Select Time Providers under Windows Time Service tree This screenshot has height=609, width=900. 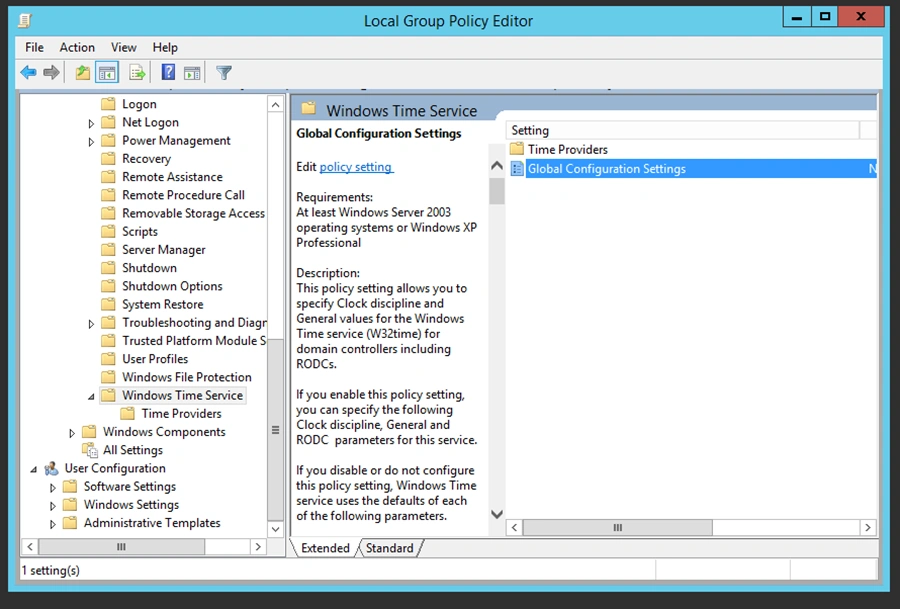tap(181, 413)
